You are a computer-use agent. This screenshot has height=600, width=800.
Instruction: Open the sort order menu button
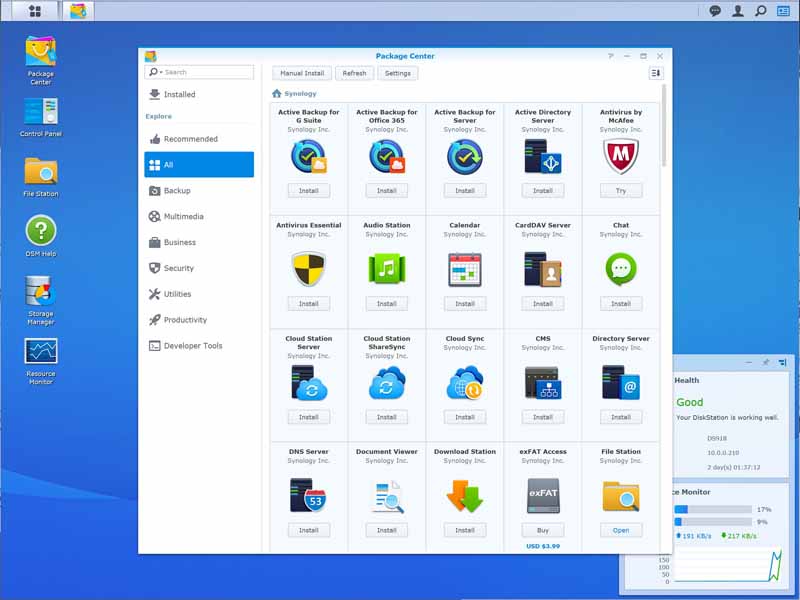656,73
